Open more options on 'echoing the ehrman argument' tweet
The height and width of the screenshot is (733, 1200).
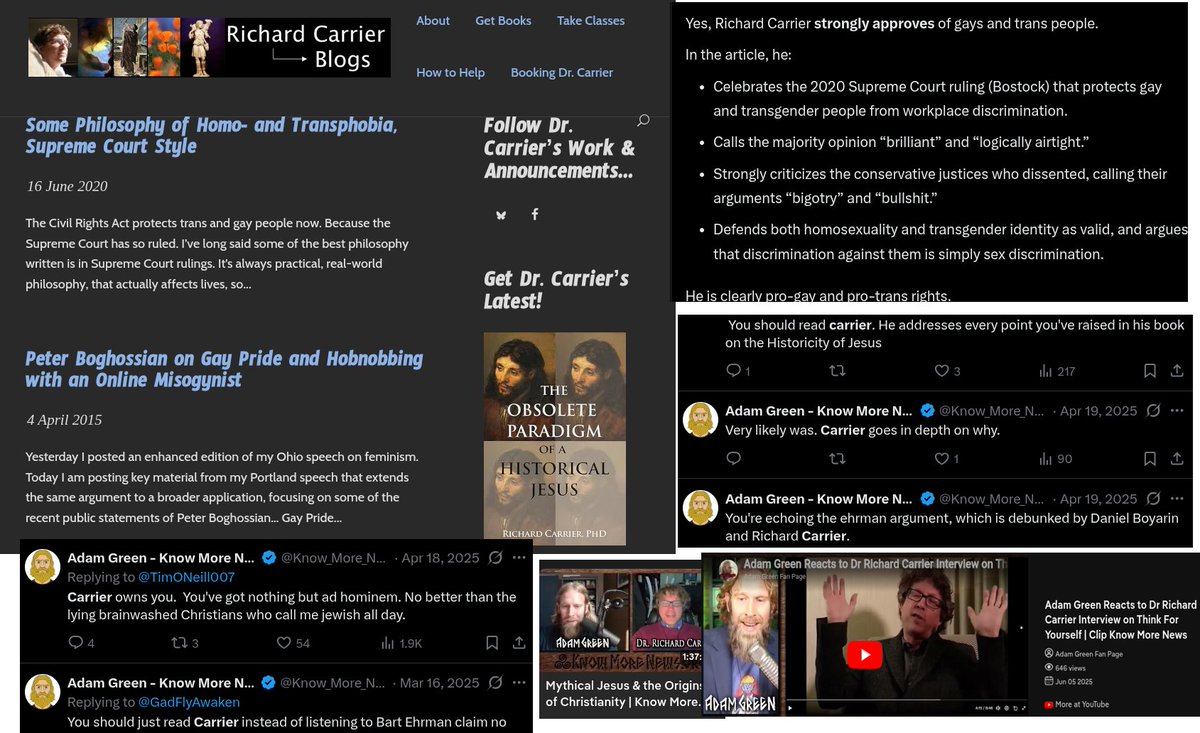click(x=1176, y=499)
